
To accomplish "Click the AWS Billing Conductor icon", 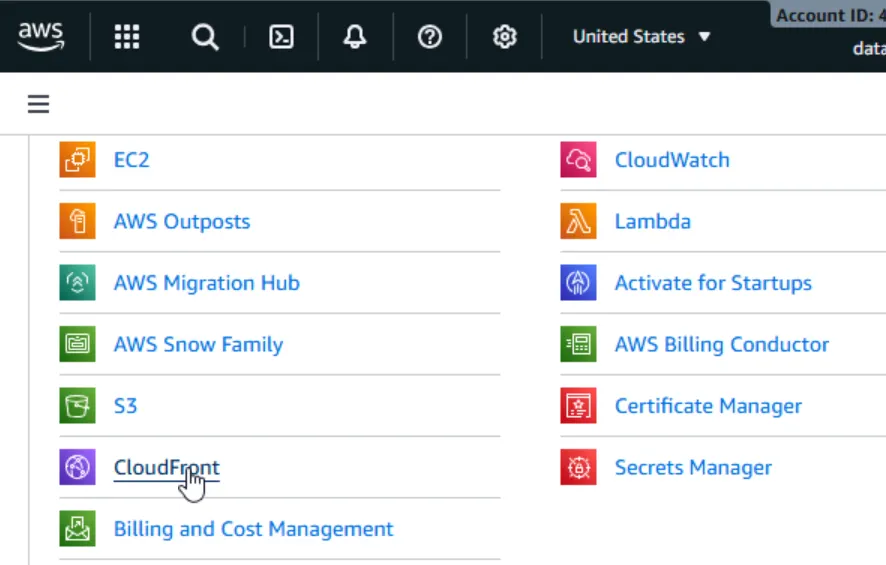I will 578,344.
